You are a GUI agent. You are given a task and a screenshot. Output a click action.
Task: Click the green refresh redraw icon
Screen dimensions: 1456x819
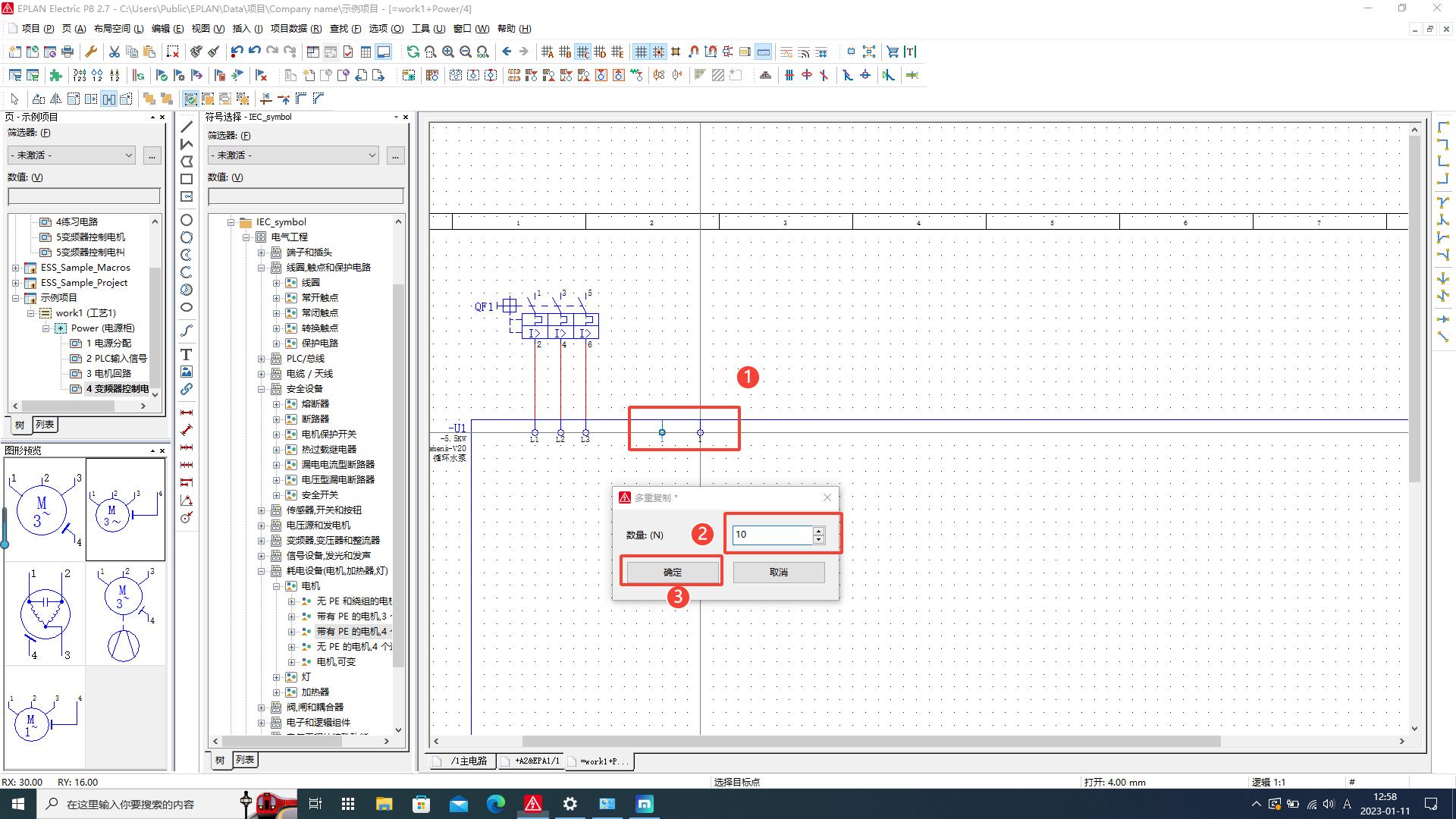[413, 52]
